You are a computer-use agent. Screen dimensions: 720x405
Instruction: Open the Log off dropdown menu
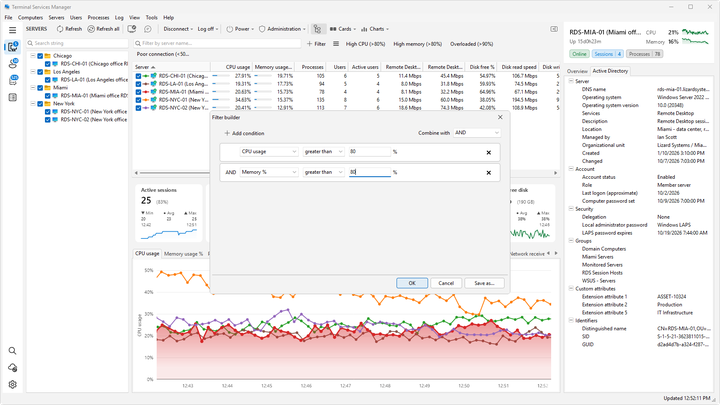click(x=208, y=29)
